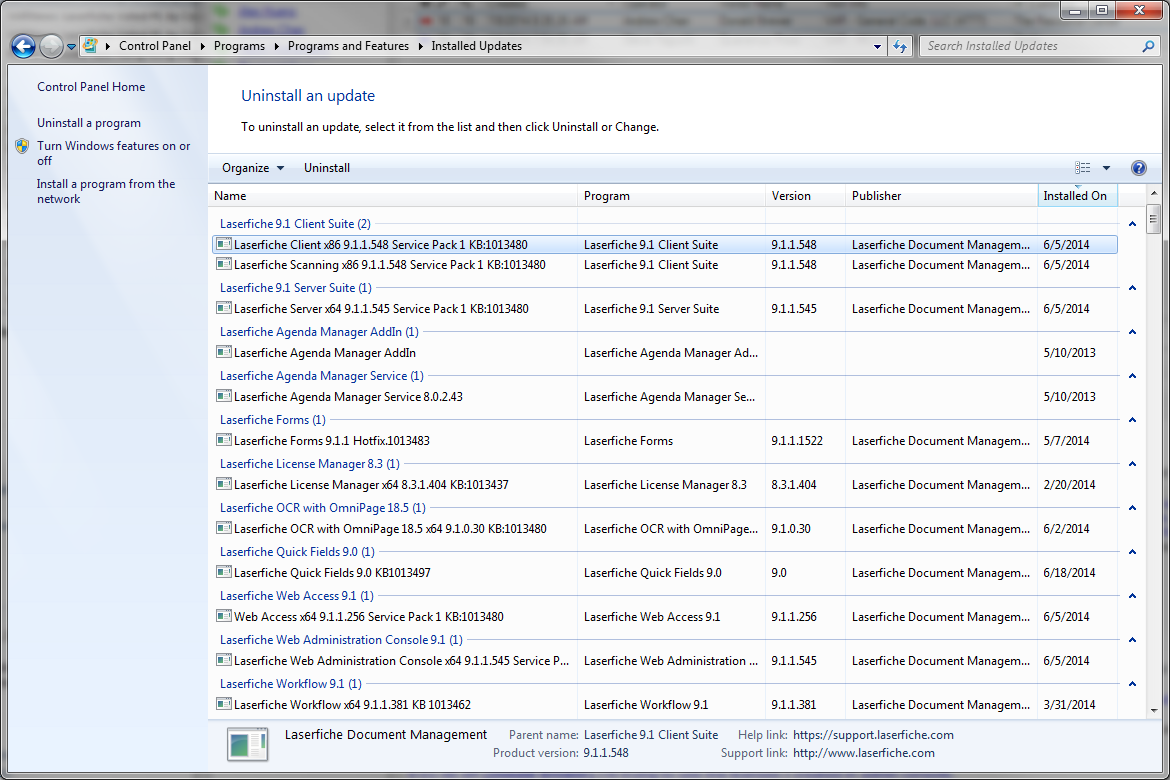
Task: Click the icon for Web Access x64 update
Action: click(223, 617)
